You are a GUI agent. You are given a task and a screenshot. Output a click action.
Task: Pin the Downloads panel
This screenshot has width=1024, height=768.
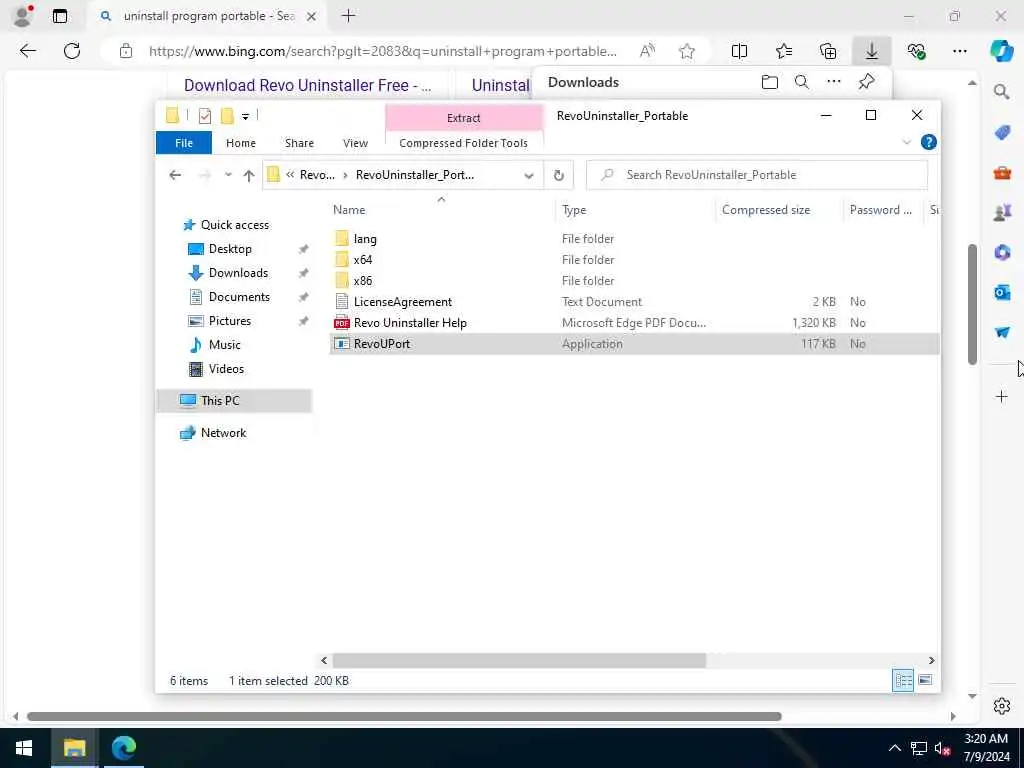pyautogui.click(x=866, y=82)
